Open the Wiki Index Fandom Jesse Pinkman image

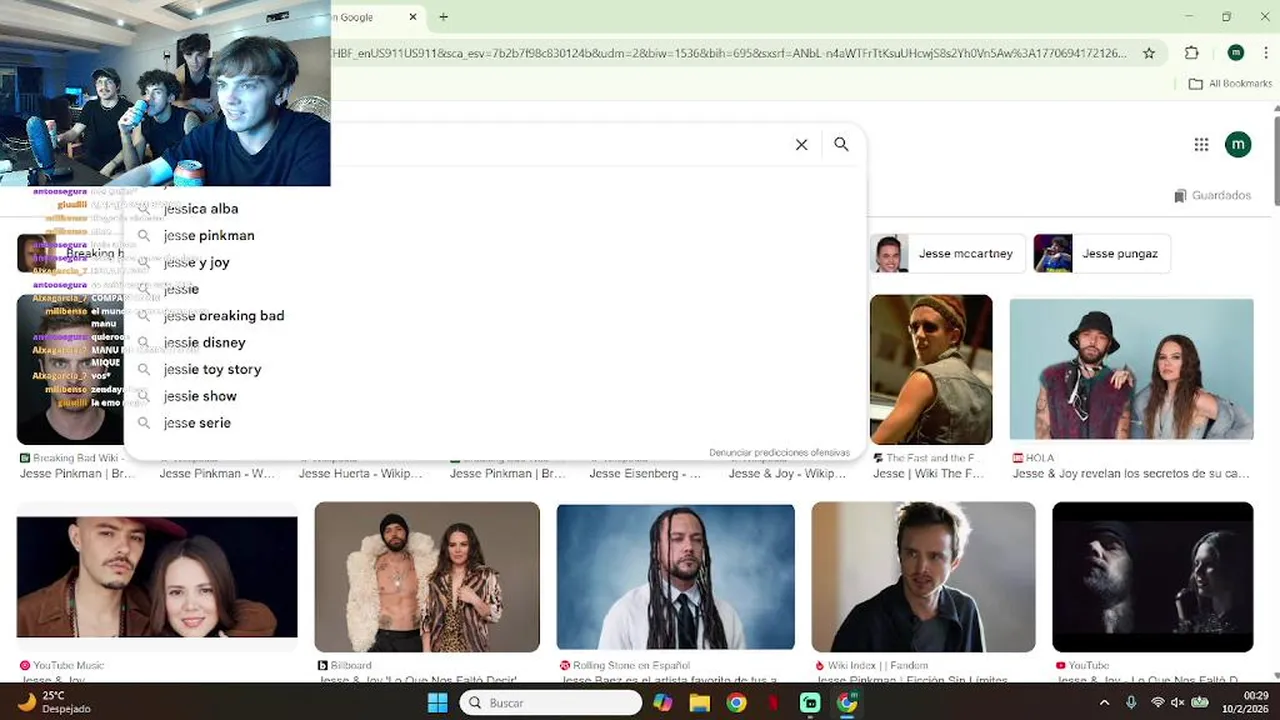923,577
